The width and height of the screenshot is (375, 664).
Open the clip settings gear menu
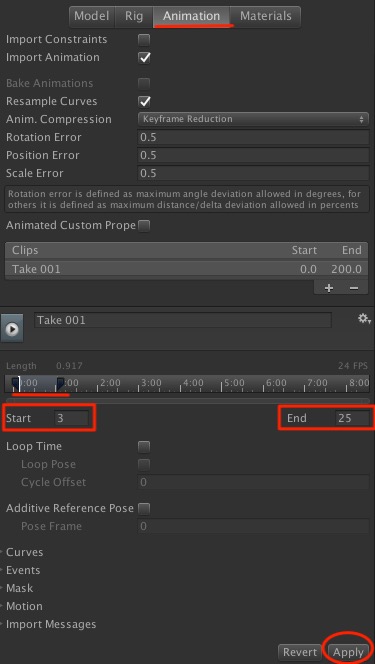pyautogui.click(x=364, y=319)
